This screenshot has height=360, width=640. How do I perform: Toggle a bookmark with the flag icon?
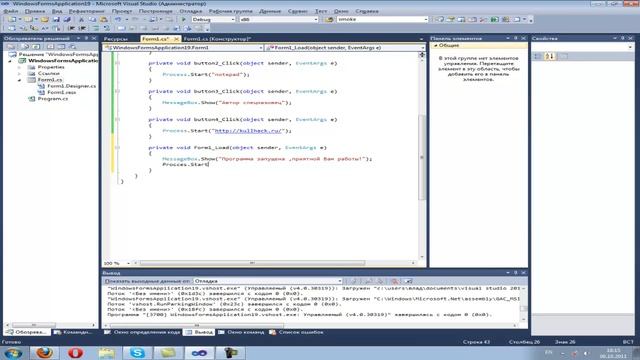[x=121, y=28]
